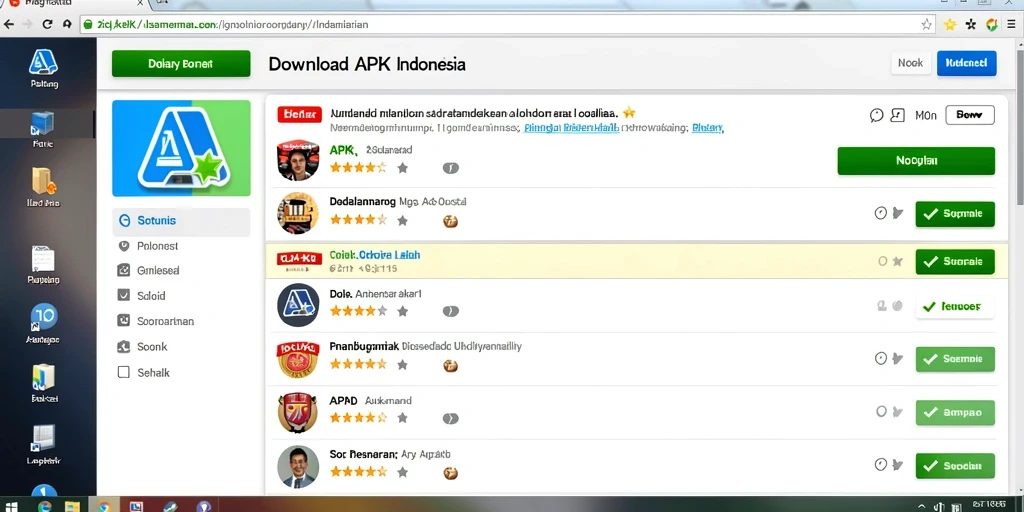Select Sotunis in the sidebar
1024x512 pixels.
[x=181, y=221]
